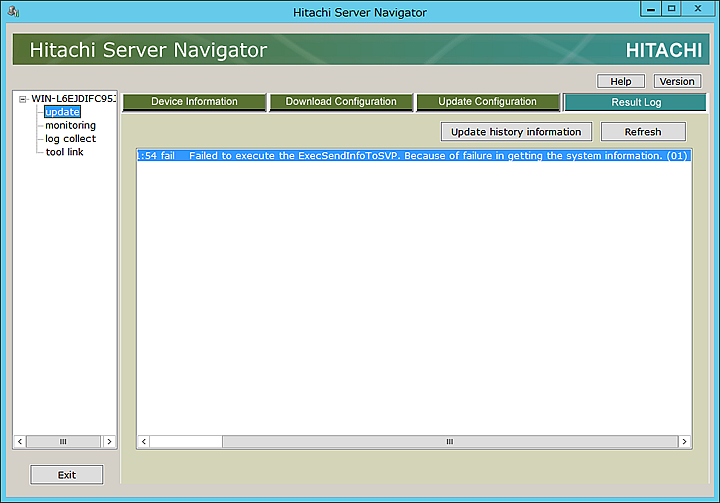
Task: Click the log list right scroll arrow
Action: (x=684, y=441)
